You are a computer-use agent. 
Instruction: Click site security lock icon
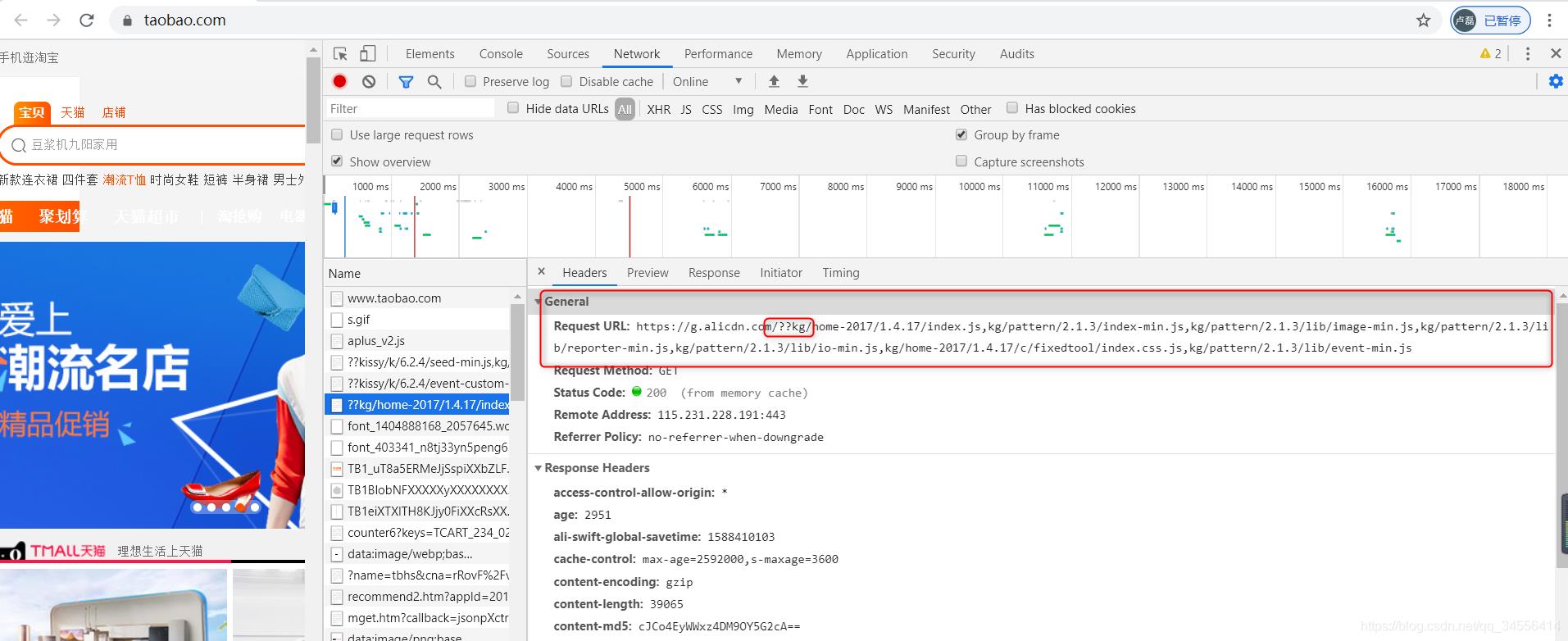tap(127, 20)
